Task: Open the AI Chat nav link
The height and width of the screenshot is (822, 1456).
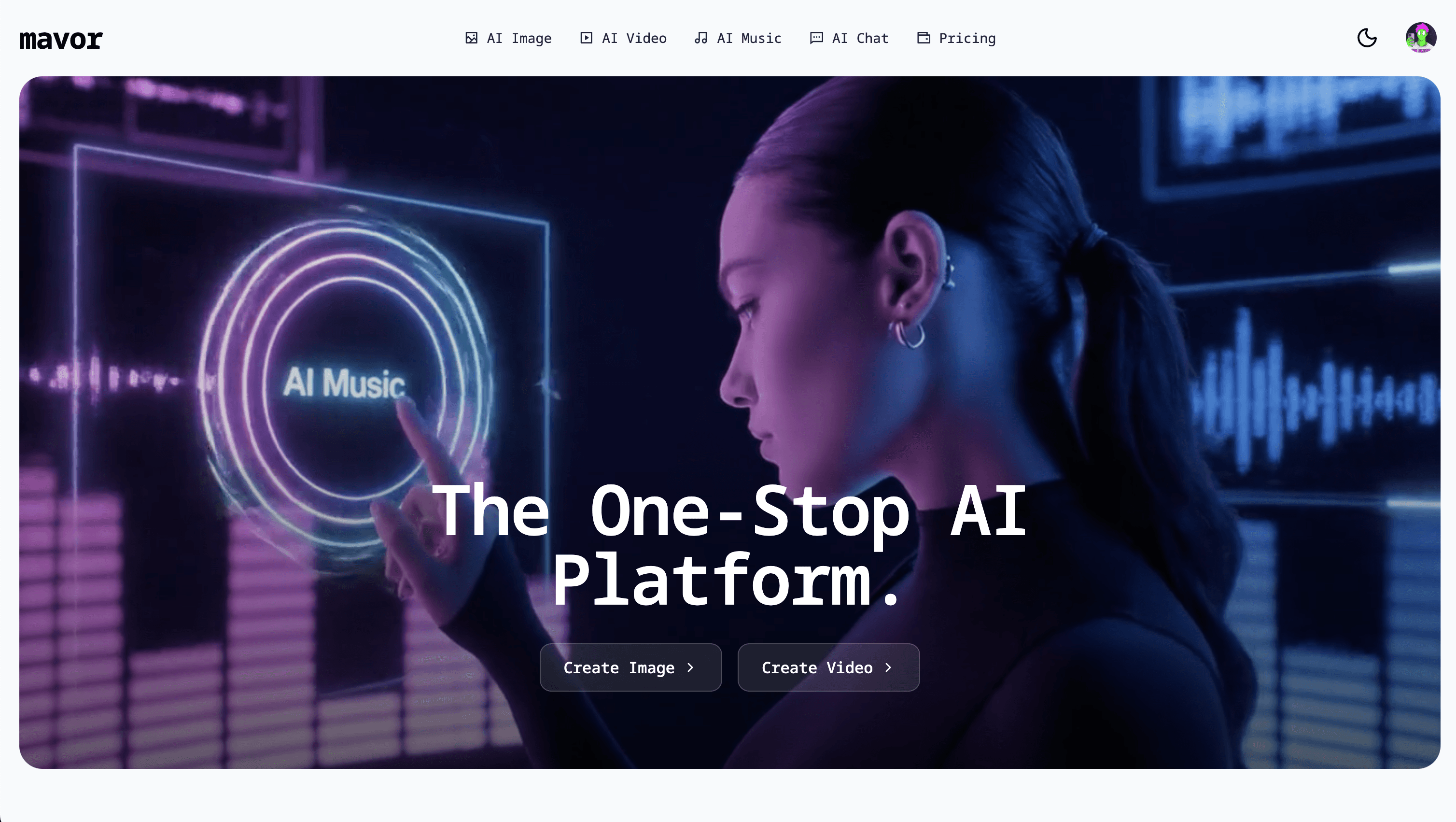Action: [849, 38]
